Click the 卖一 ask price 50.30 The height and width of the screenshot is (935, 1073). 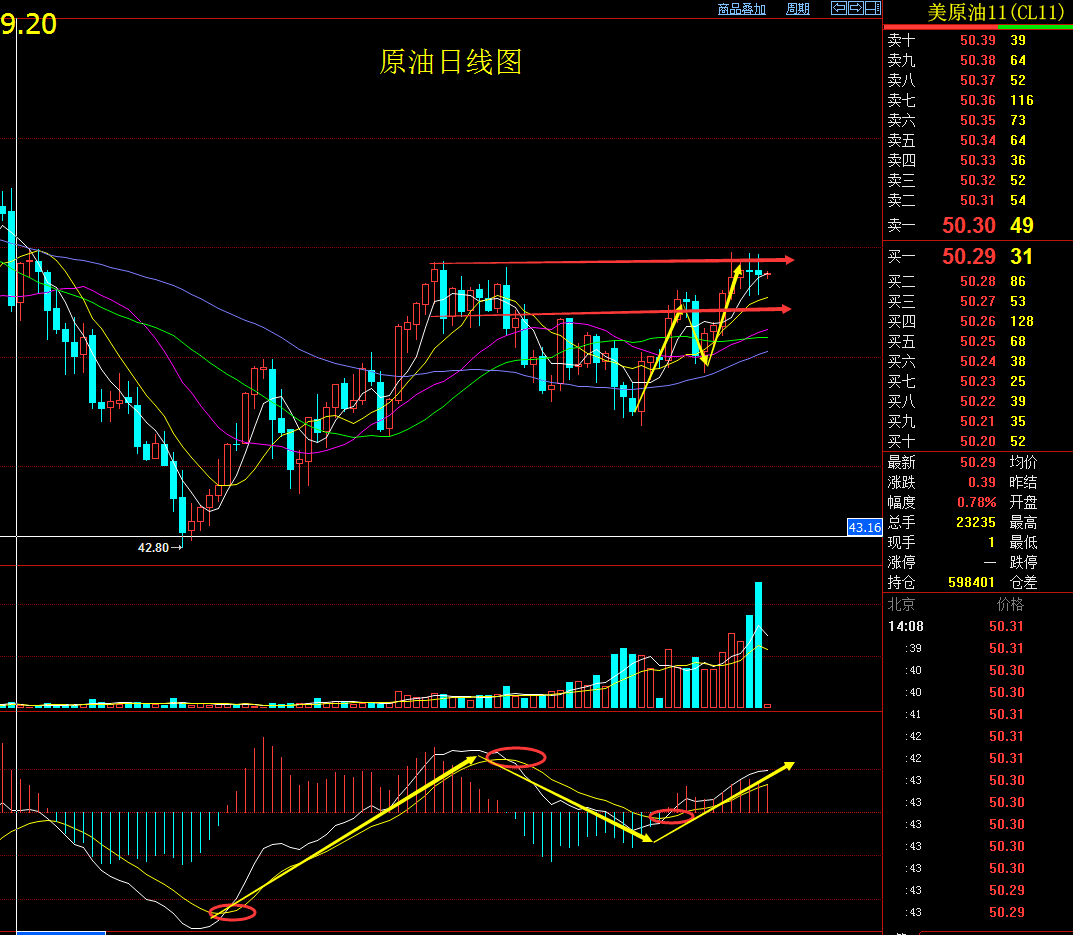point(968,225)
